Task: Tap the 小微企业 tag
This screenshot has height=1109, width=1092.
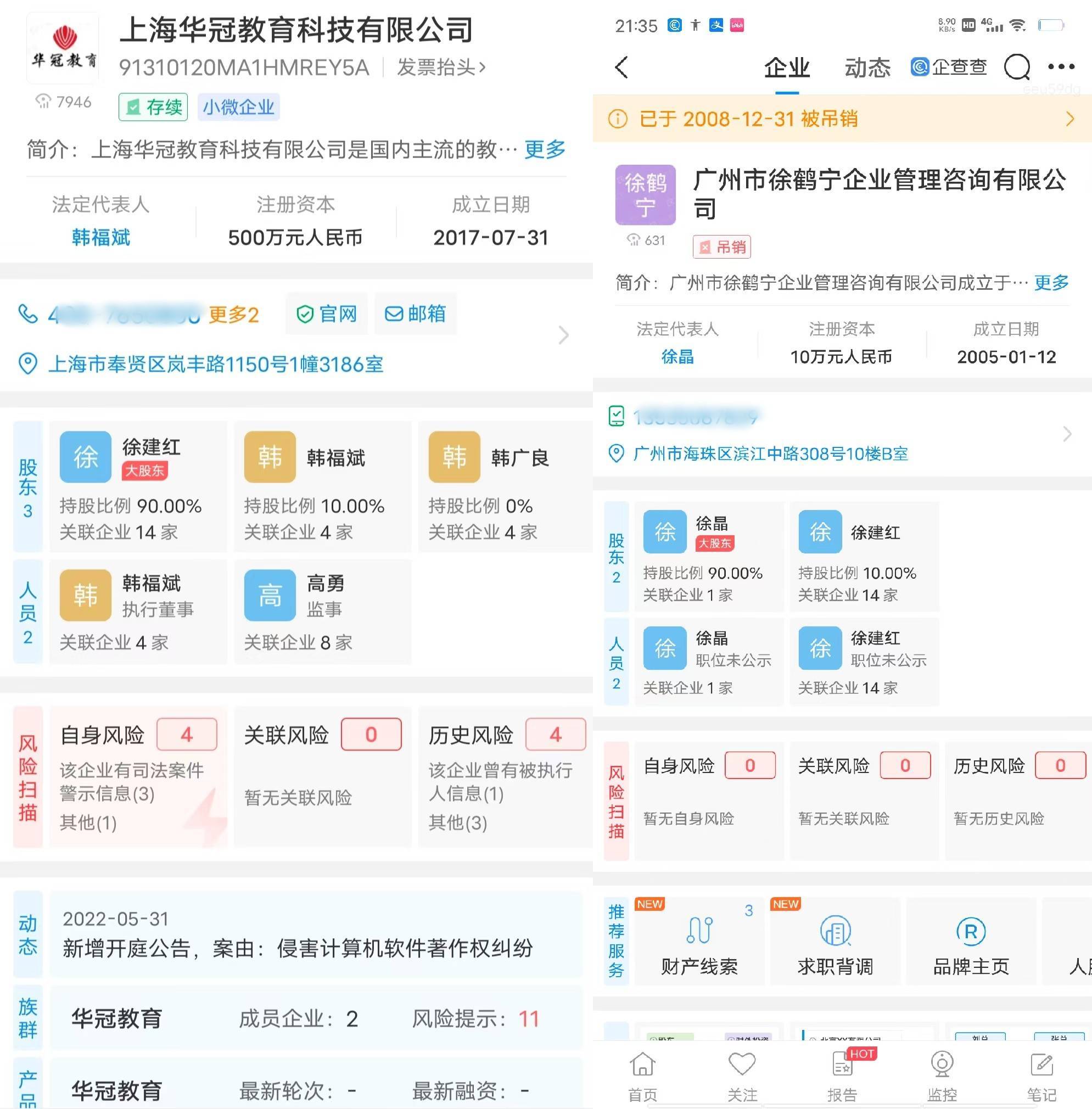Action: 239,107
